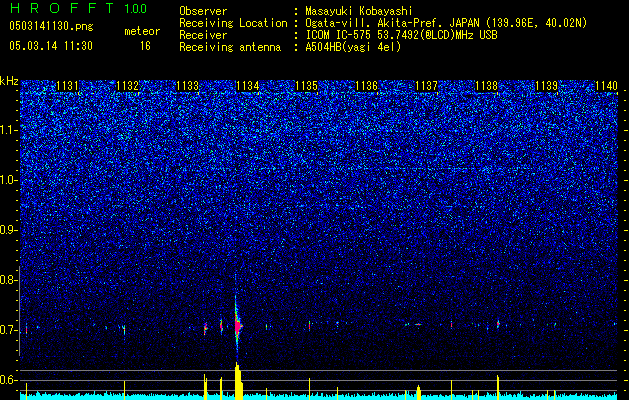Select the ICOM IC-575 receiver text
Viewport: 629px width, 400px height.
(401, 35)
